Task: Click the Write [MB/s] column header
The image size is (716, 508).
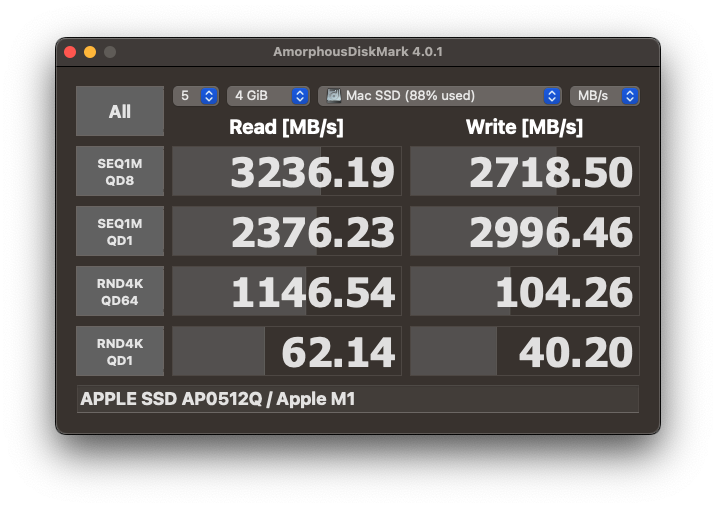Action: coord(524,127)
